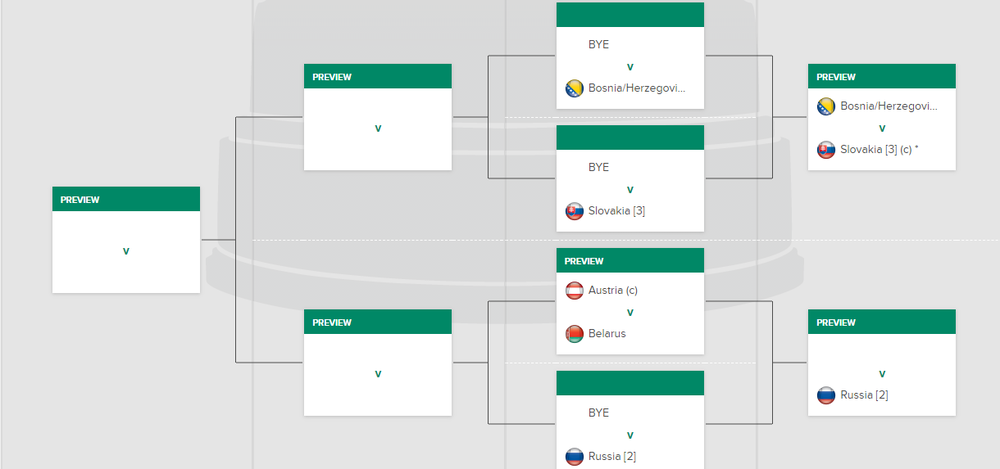Click the Slovakia flag beside Slovakia [3] in the BYE card
The image size is (1000, 469).
574,211
